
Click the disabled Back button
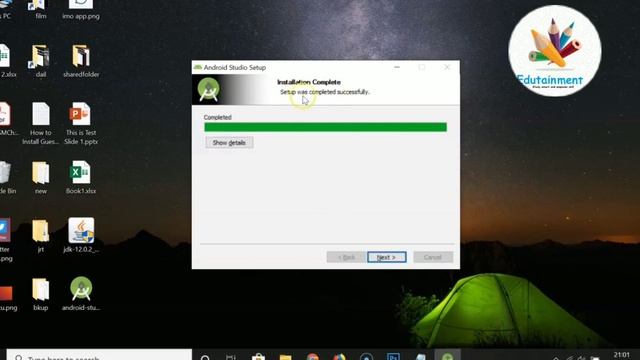(346, 257)
